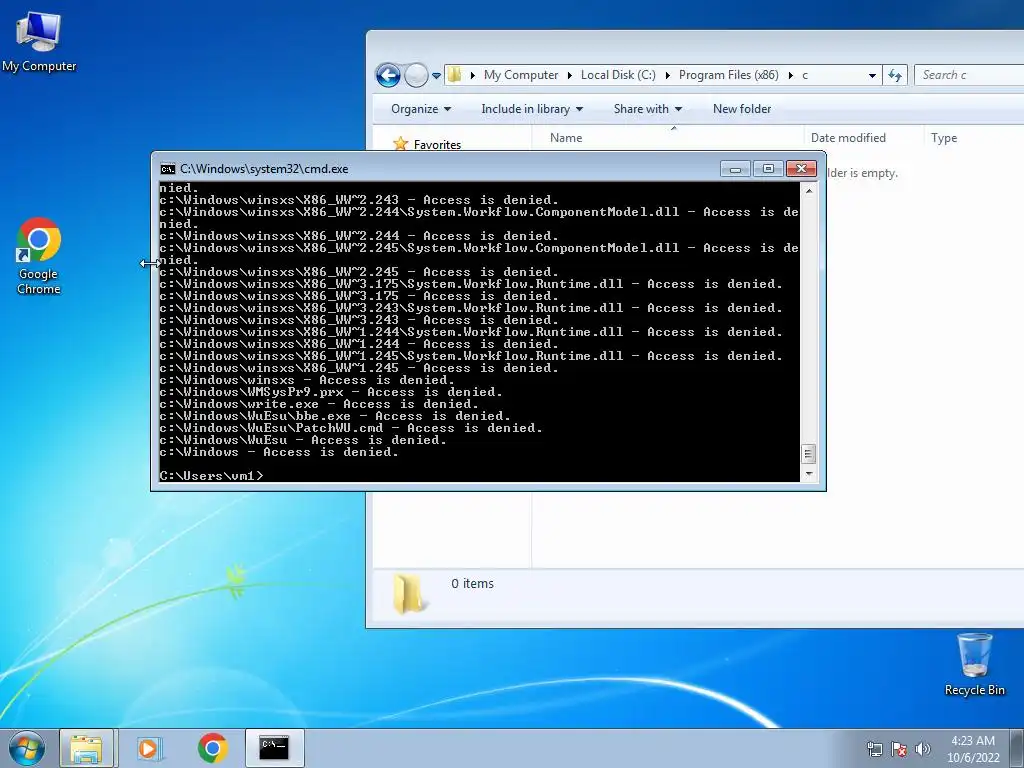The height and width of the screenshot is (768, 1024).
Task: Open the Share with menu
Action: (x=647, y=109)
